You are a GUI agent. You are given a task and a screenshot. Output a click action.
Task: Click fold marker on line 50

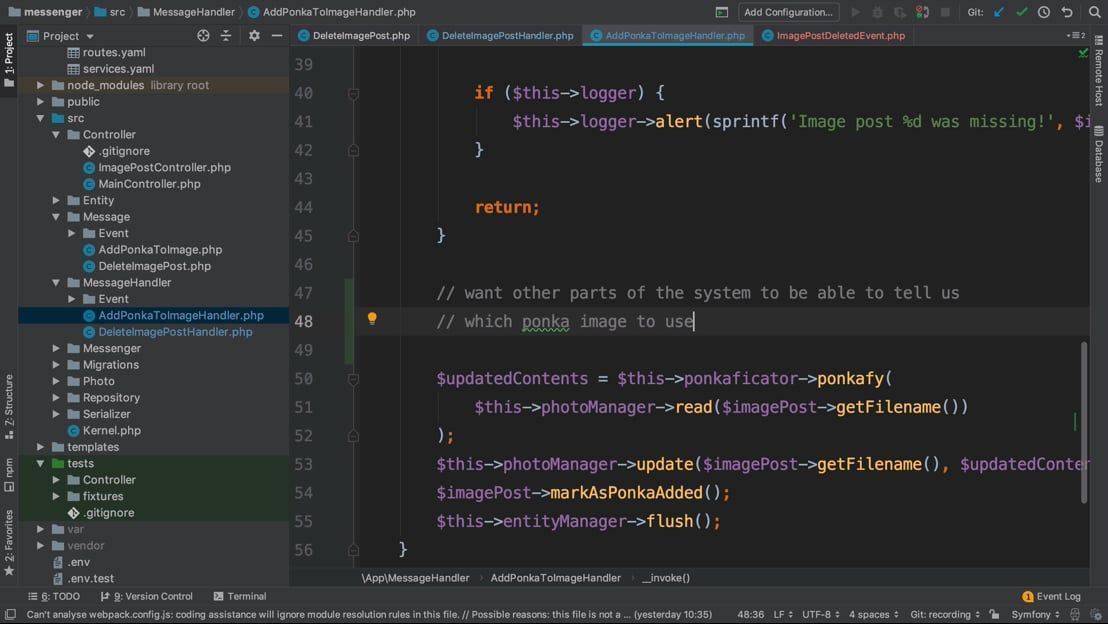pos(353,379)
